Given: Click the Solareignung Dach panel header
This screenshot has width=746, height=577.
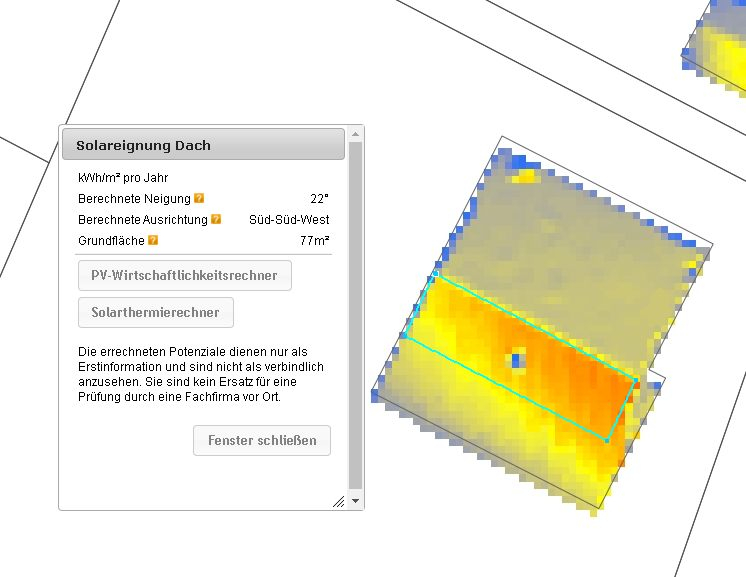Looking at the screenshot, I should (x=203, y=145).
